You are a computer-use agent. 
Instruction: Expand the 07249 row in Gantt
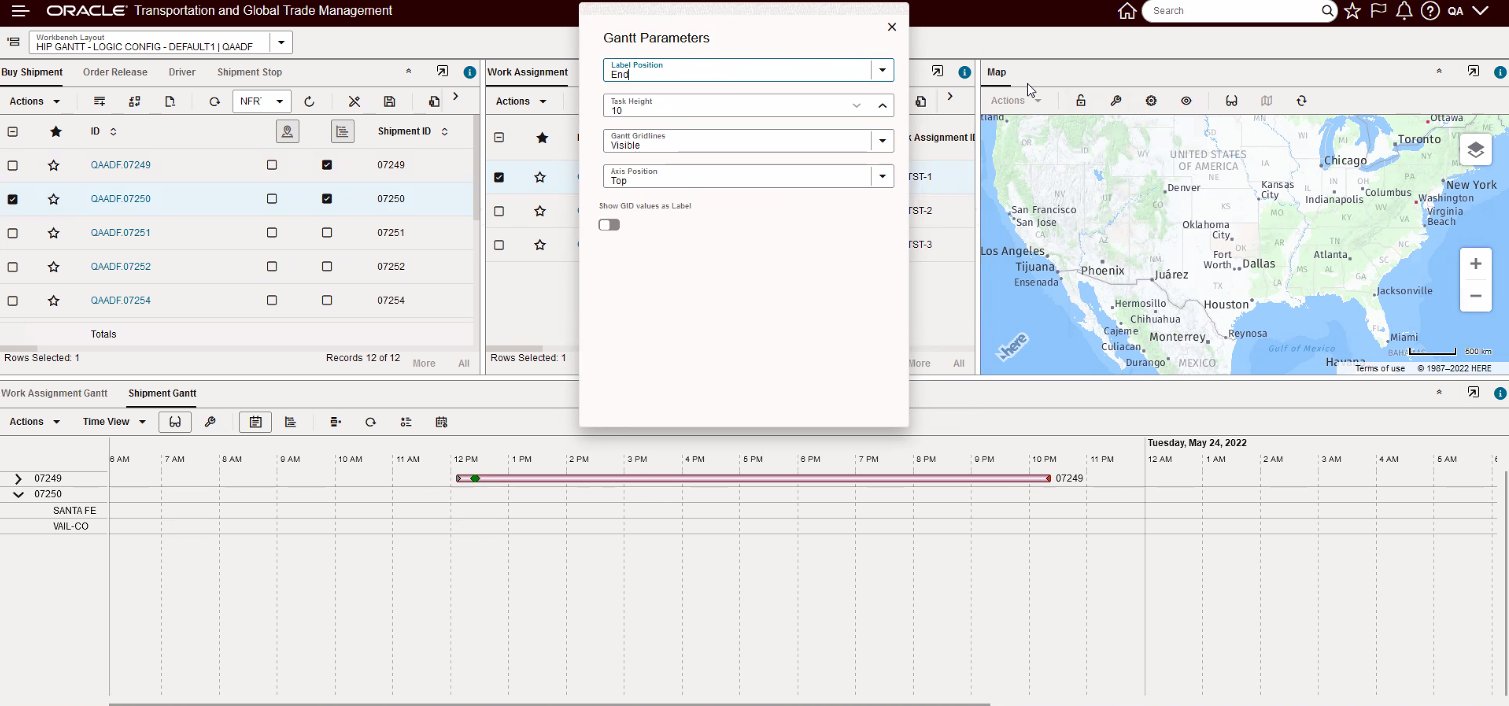click(18, 479)
